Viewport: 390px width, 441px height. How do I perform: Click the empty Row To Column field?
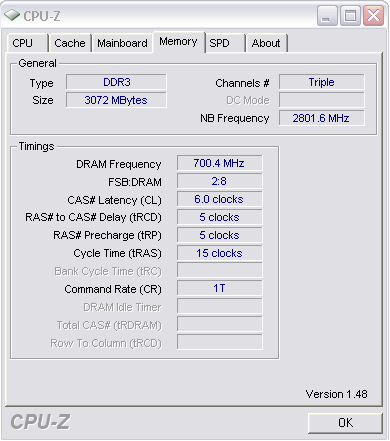pos(220,342)
